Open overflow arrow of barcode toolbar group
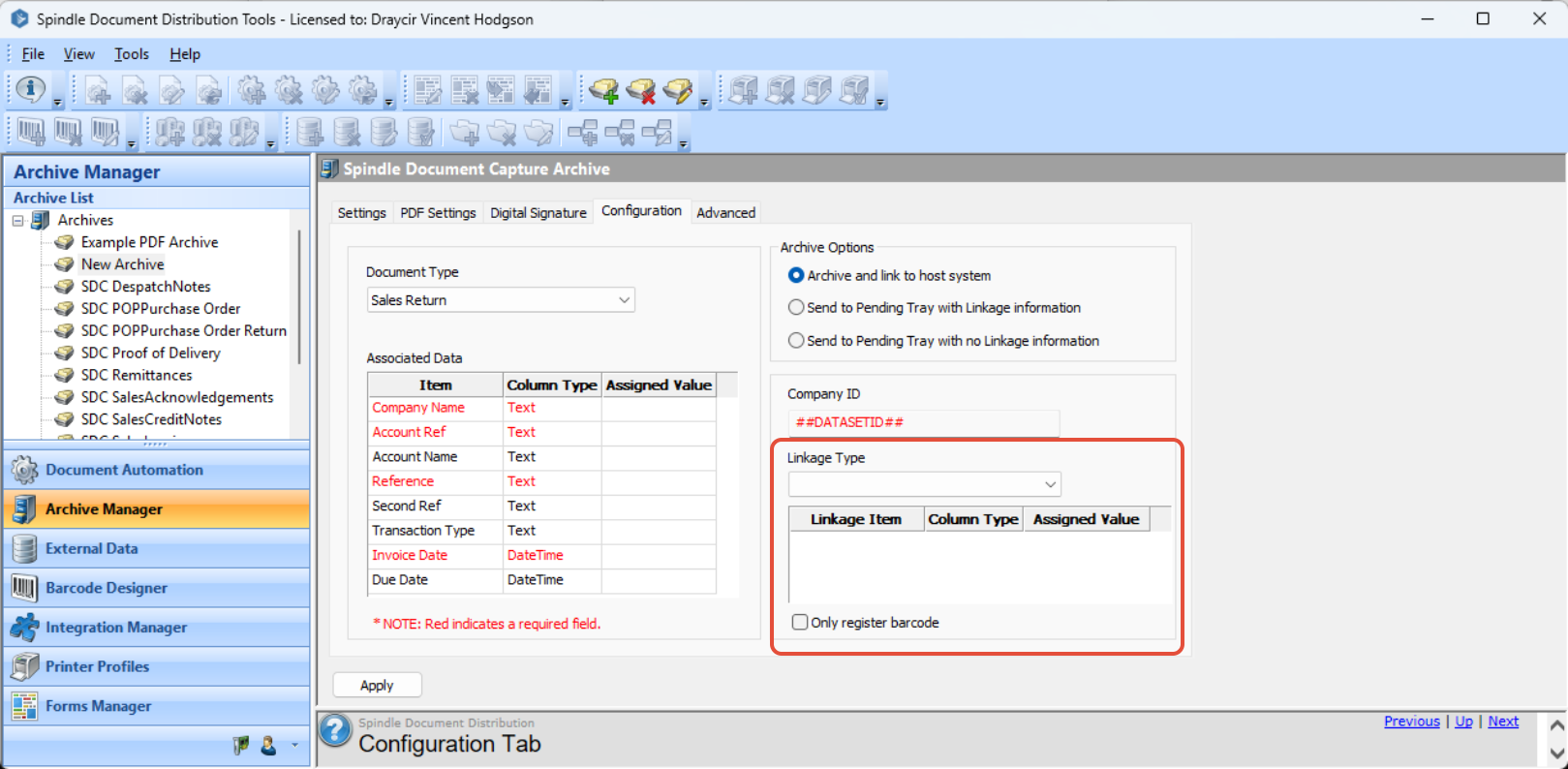Image resolution: width=1568 pixels, height=769 pixels. pos(131,143)
